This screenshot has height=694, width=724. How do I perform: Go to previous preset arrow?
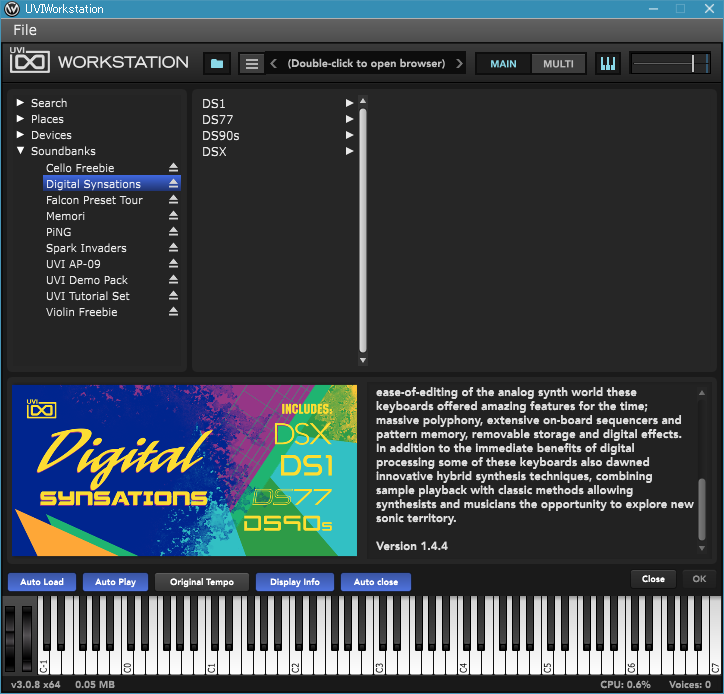[x=273, y=63]
